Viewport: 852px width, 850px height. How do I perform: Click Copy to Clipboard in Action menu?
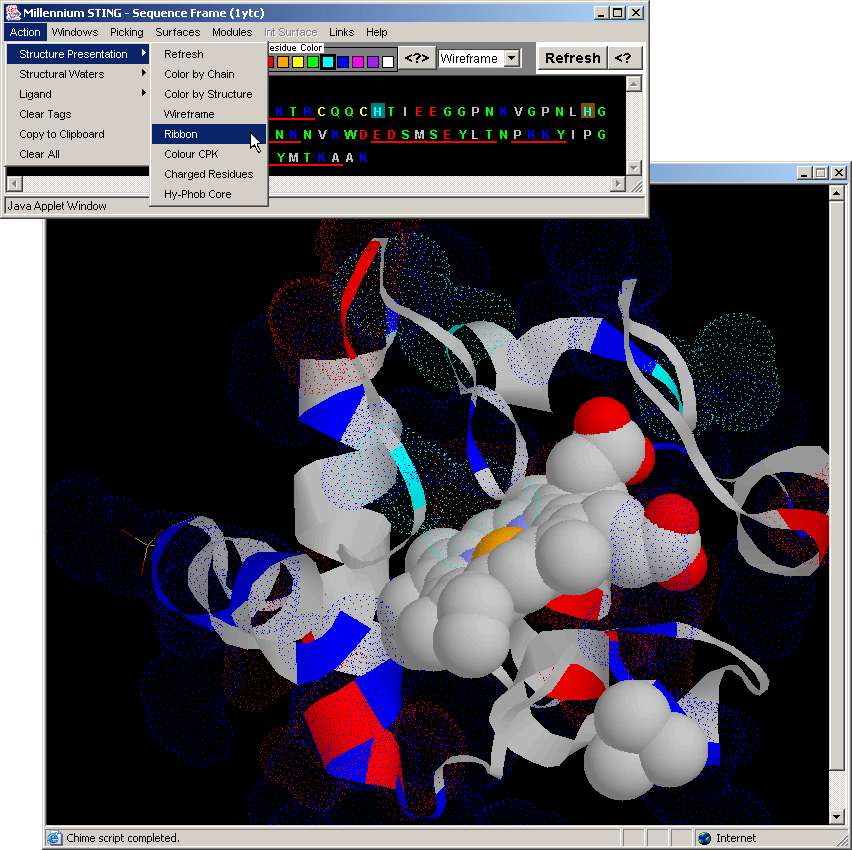[62, 134]
